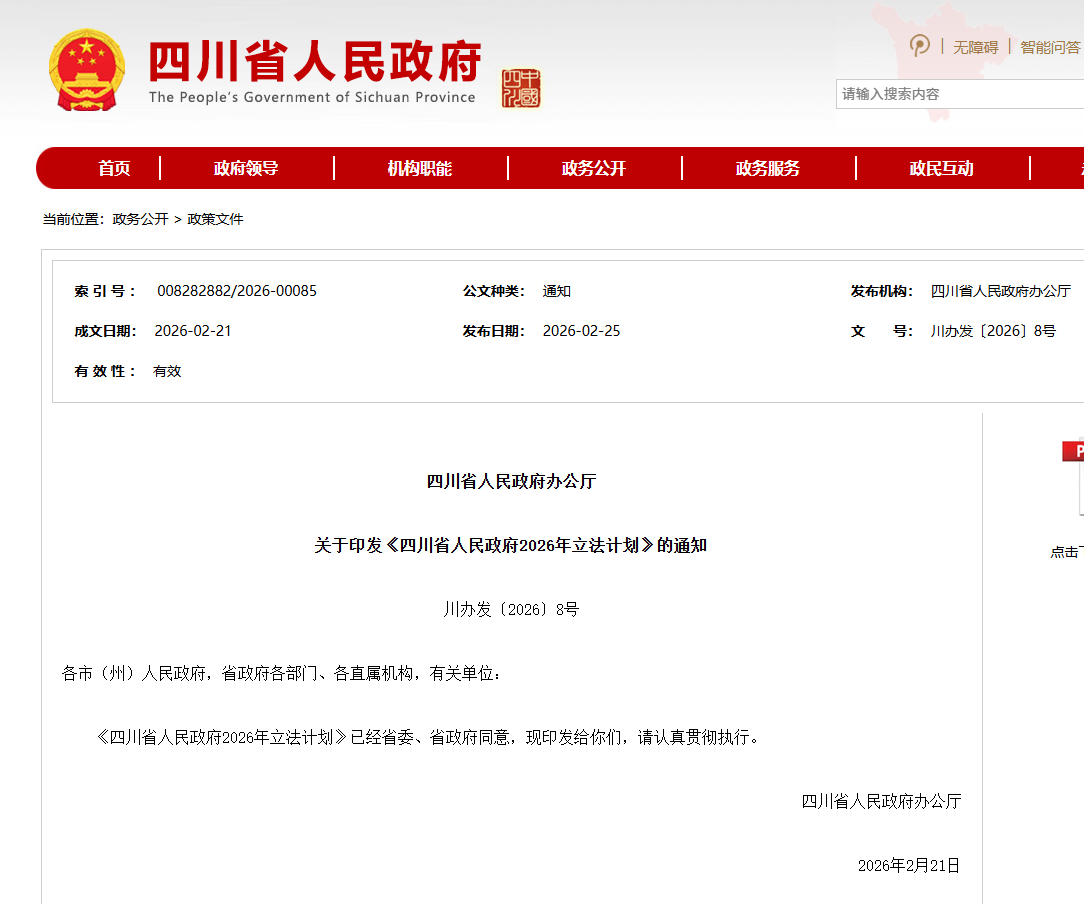Click the 四川省人民政府 site title

(314, 62)
